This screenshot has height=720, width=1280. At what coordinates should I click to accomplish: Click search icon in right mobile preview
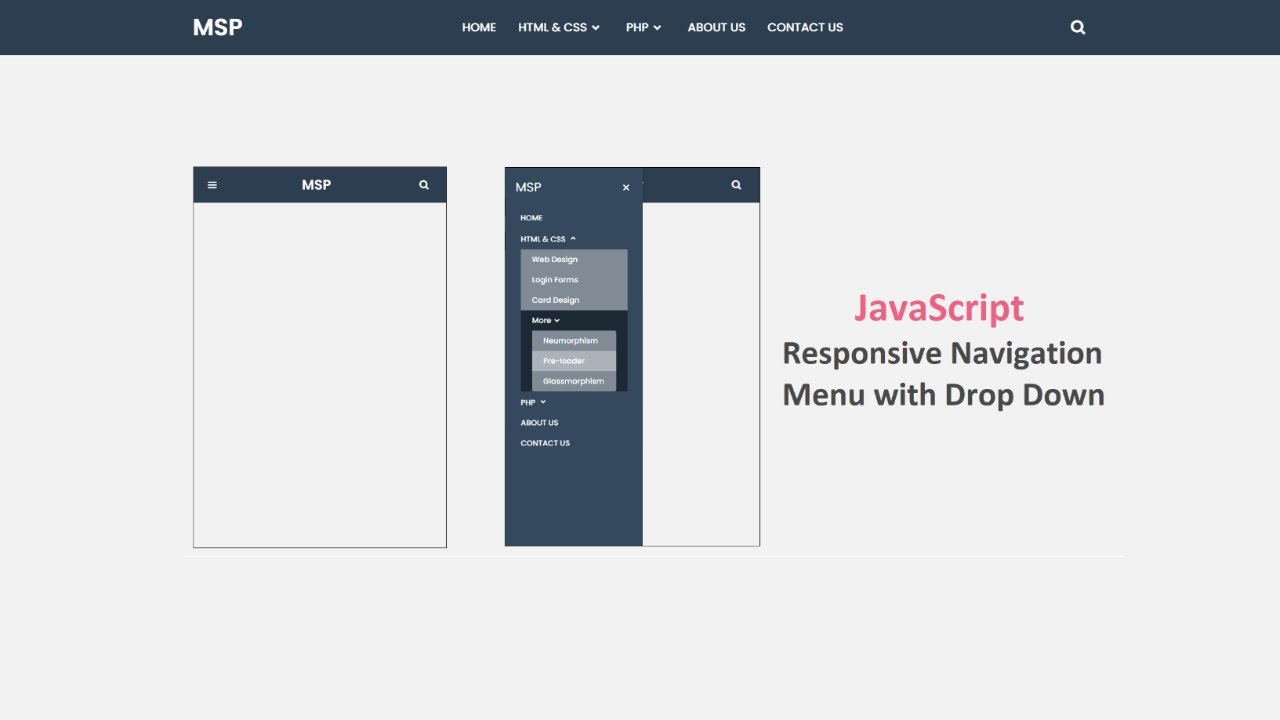[736, 185]
